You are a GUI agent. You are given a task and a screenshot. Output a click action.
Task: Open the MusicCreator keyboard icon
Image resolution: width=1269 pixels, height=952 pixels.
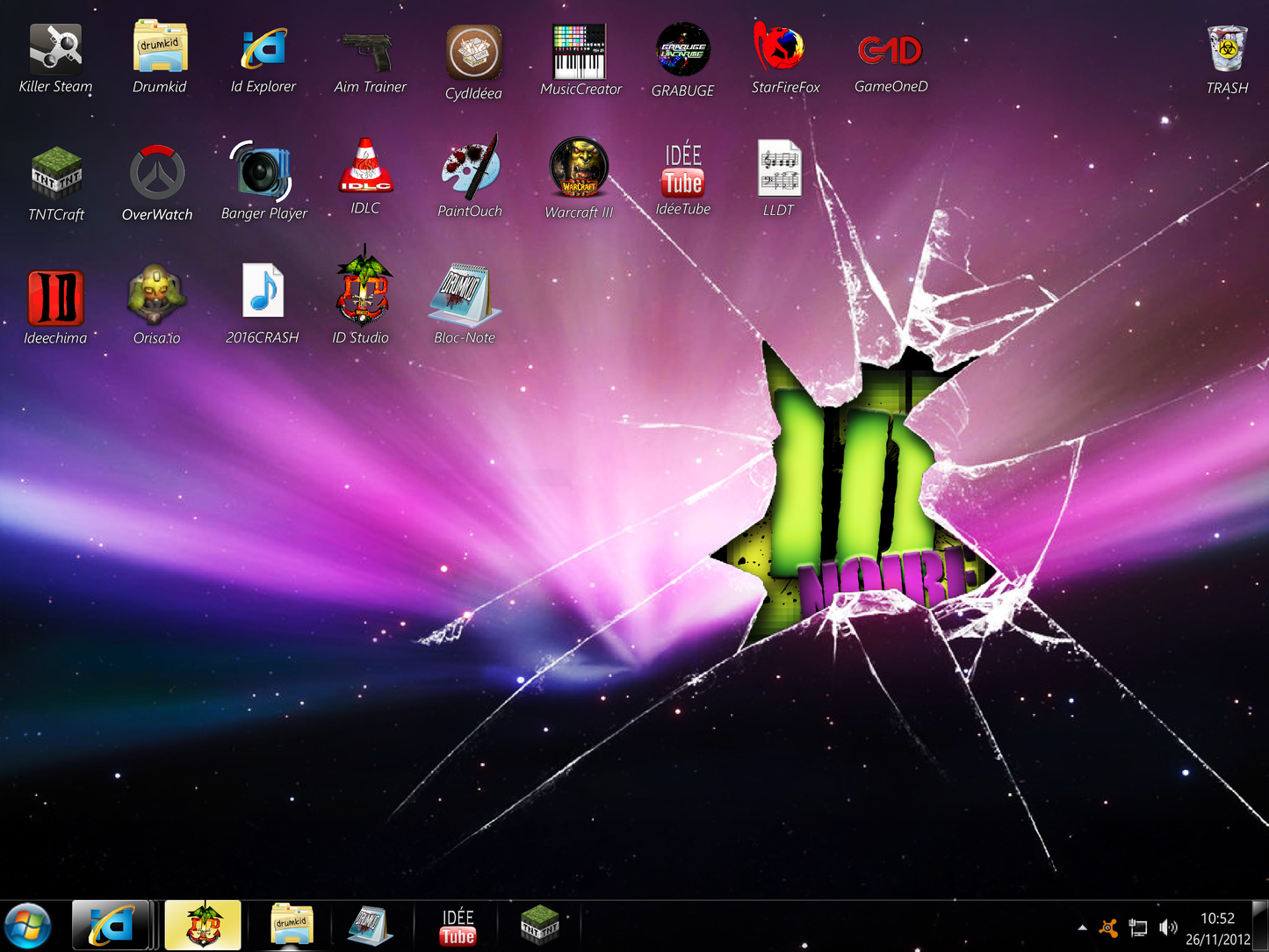point(580,53)
